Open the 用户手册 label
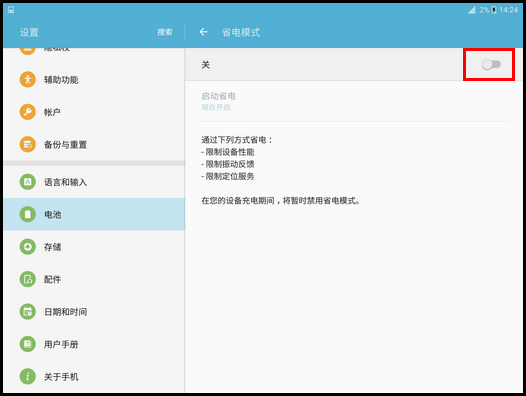The width and height of the screenshot is (526, 396). tap(61, 344)
